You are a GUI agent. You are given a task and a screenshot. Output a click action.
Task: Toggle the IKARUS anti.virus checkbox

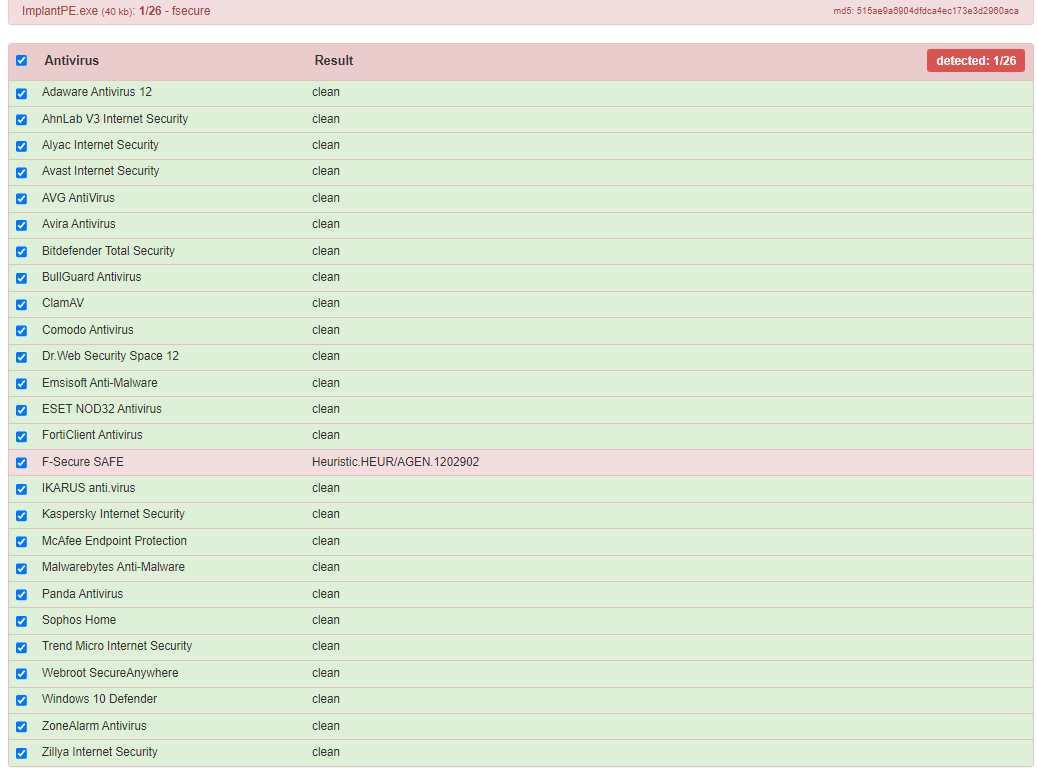pos(22,489)
